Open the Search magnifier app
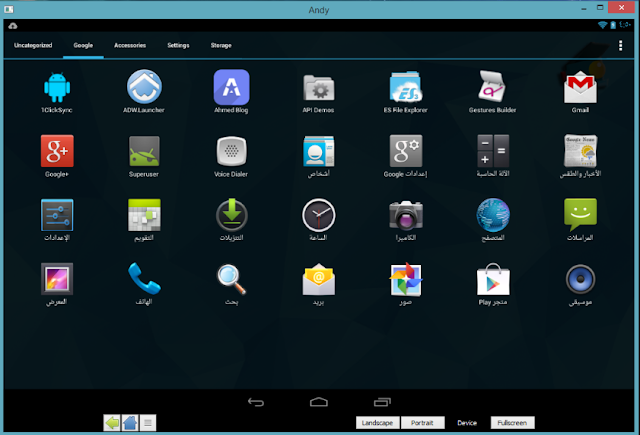 (231, 279)
